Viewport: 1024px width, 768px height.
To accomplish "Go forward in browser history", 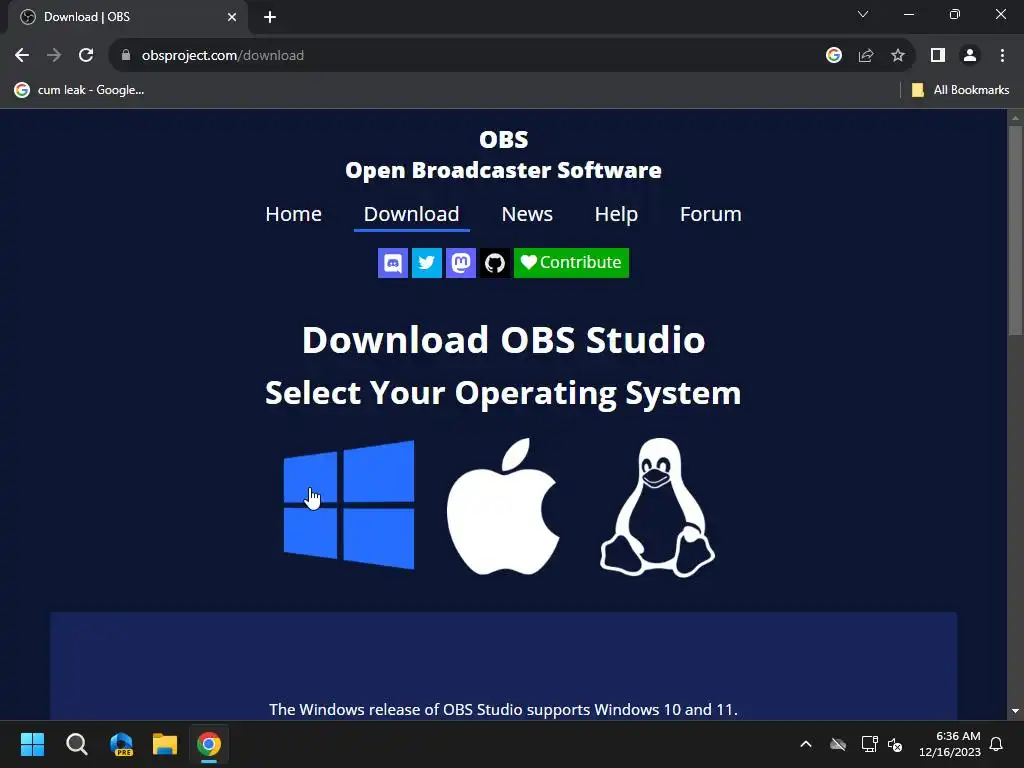I will point(54,56).
